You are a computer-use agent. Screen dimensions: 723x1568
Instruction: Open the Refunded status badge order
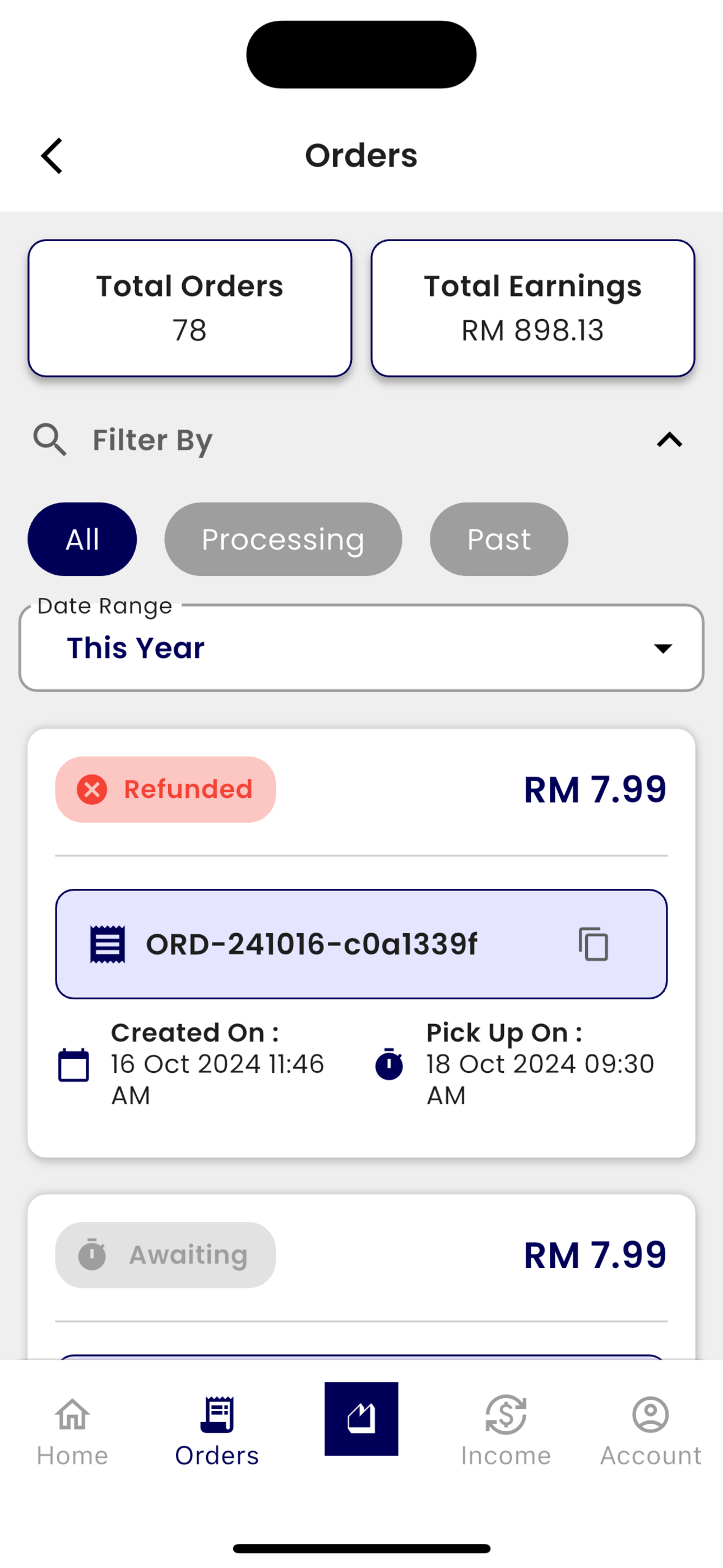[x=165, y=790]
